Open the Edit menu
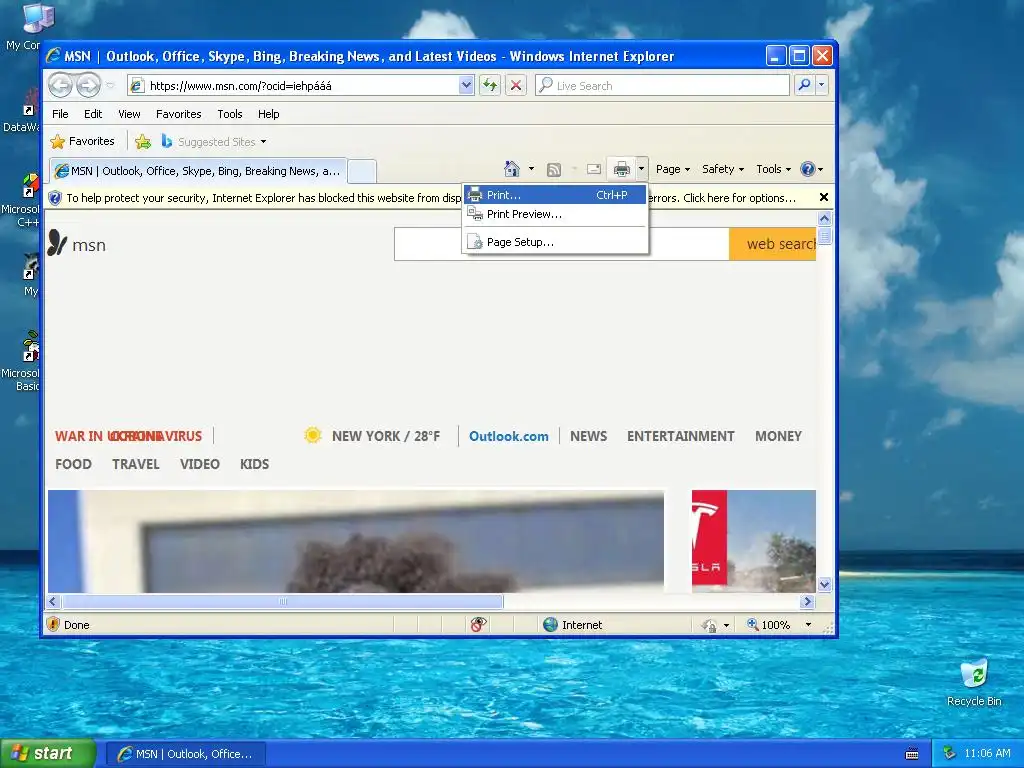 pos(93,114)
